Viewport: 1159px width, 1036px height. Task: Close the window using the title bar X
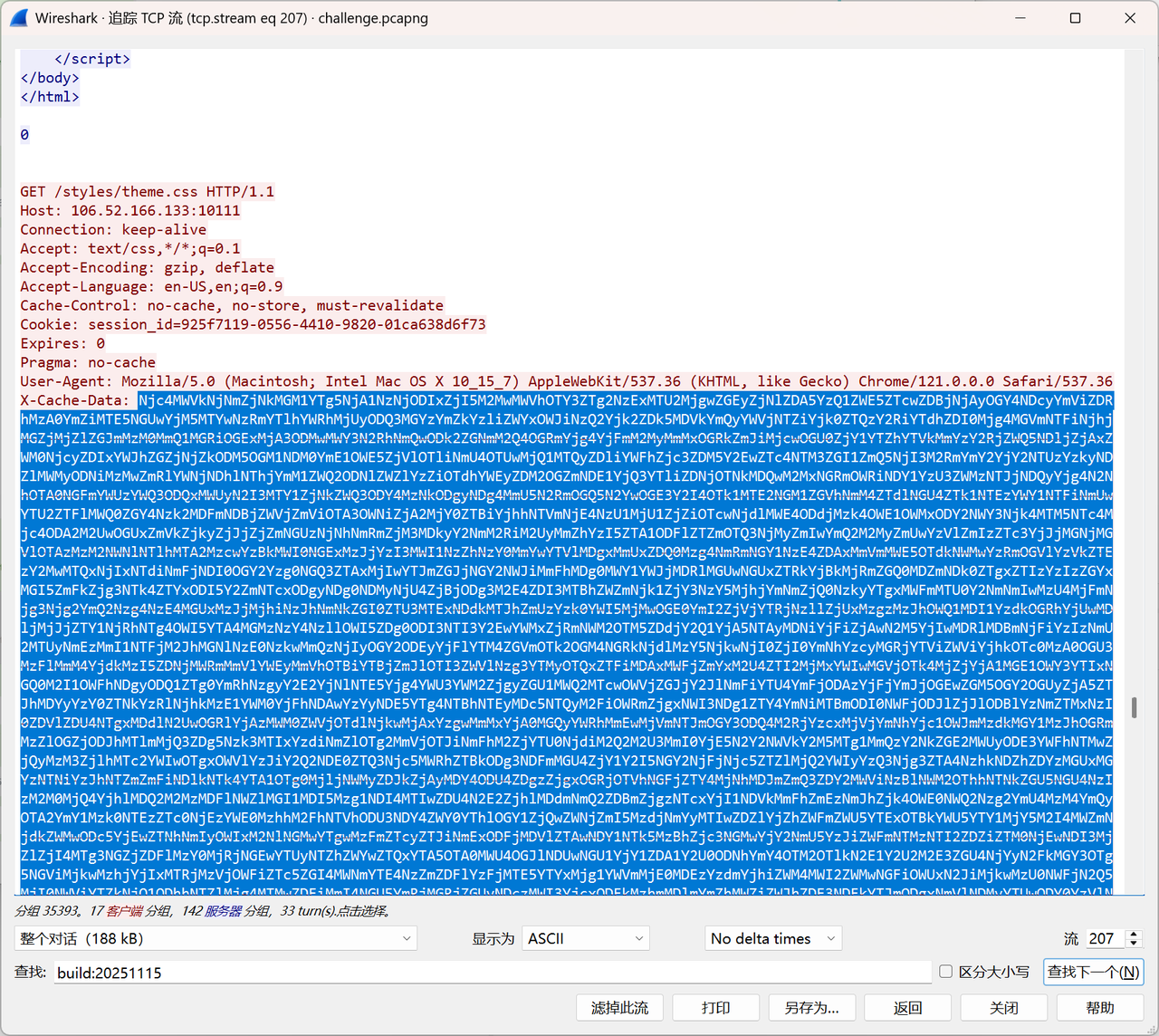pyautogui.click(x=1129, y=18)
